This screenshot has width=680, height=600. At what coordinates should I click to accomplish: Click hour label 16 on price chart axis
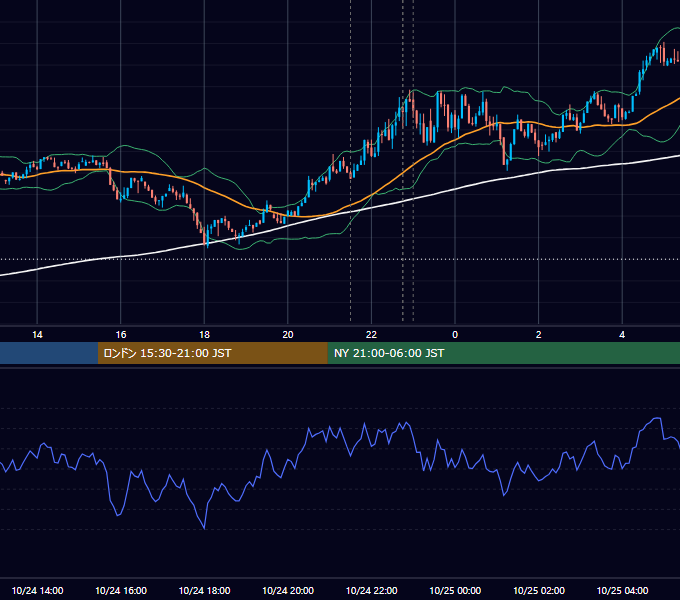click(121, 335)
